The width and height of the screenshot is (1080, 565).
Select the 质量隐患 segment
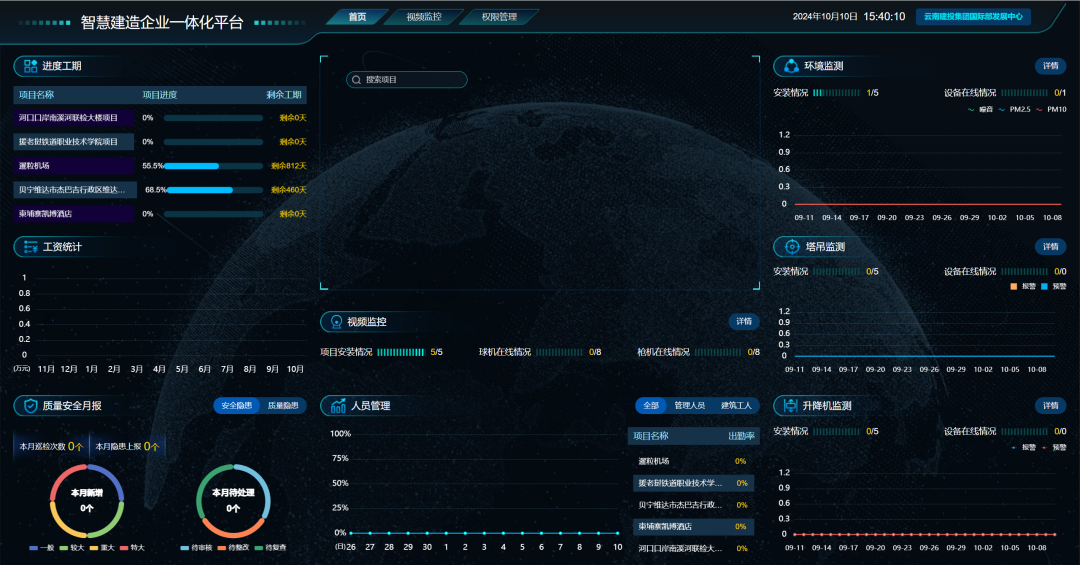283,406
